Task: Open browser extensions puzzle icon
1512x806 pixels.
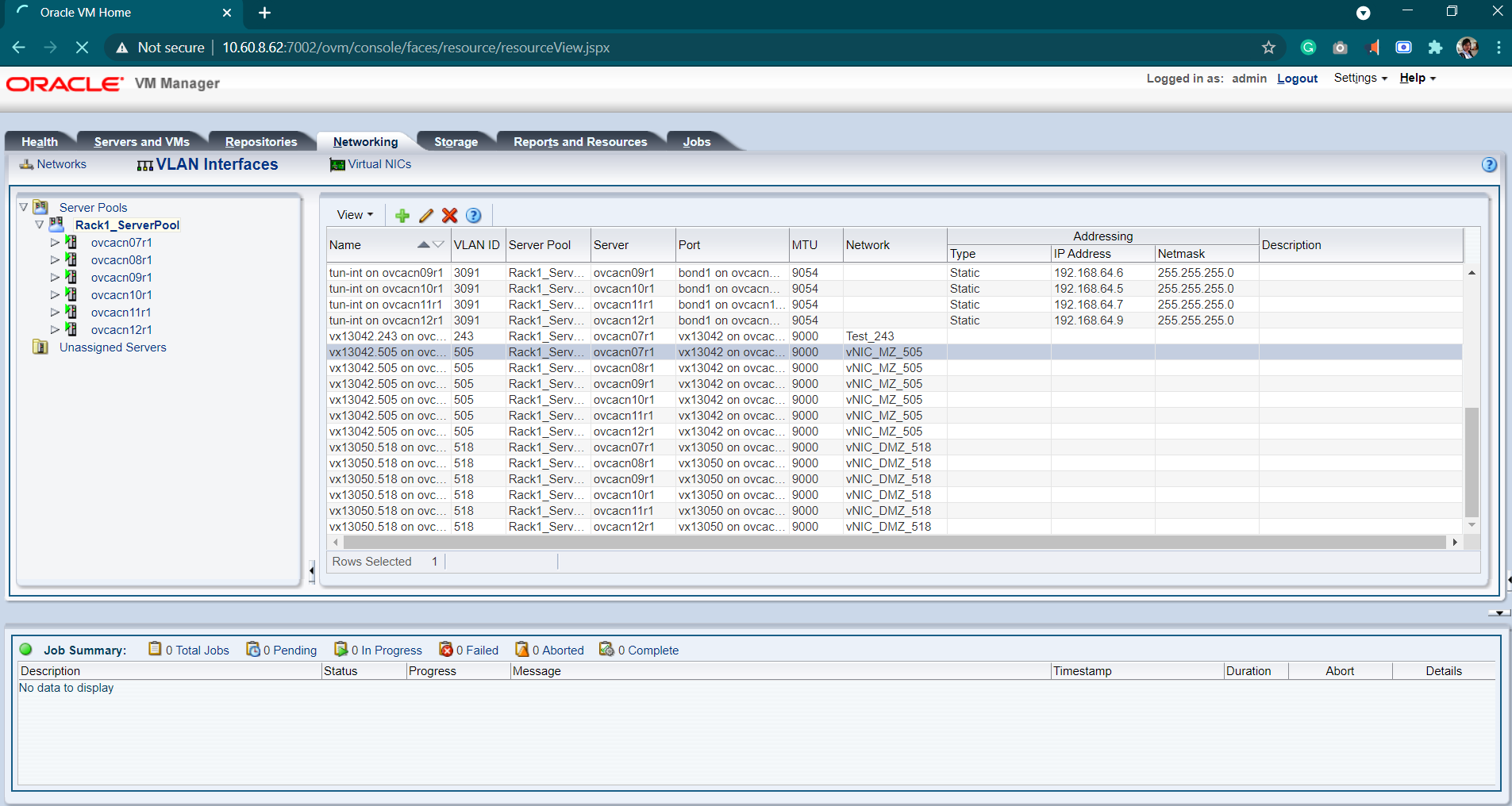Action: 1435,48
